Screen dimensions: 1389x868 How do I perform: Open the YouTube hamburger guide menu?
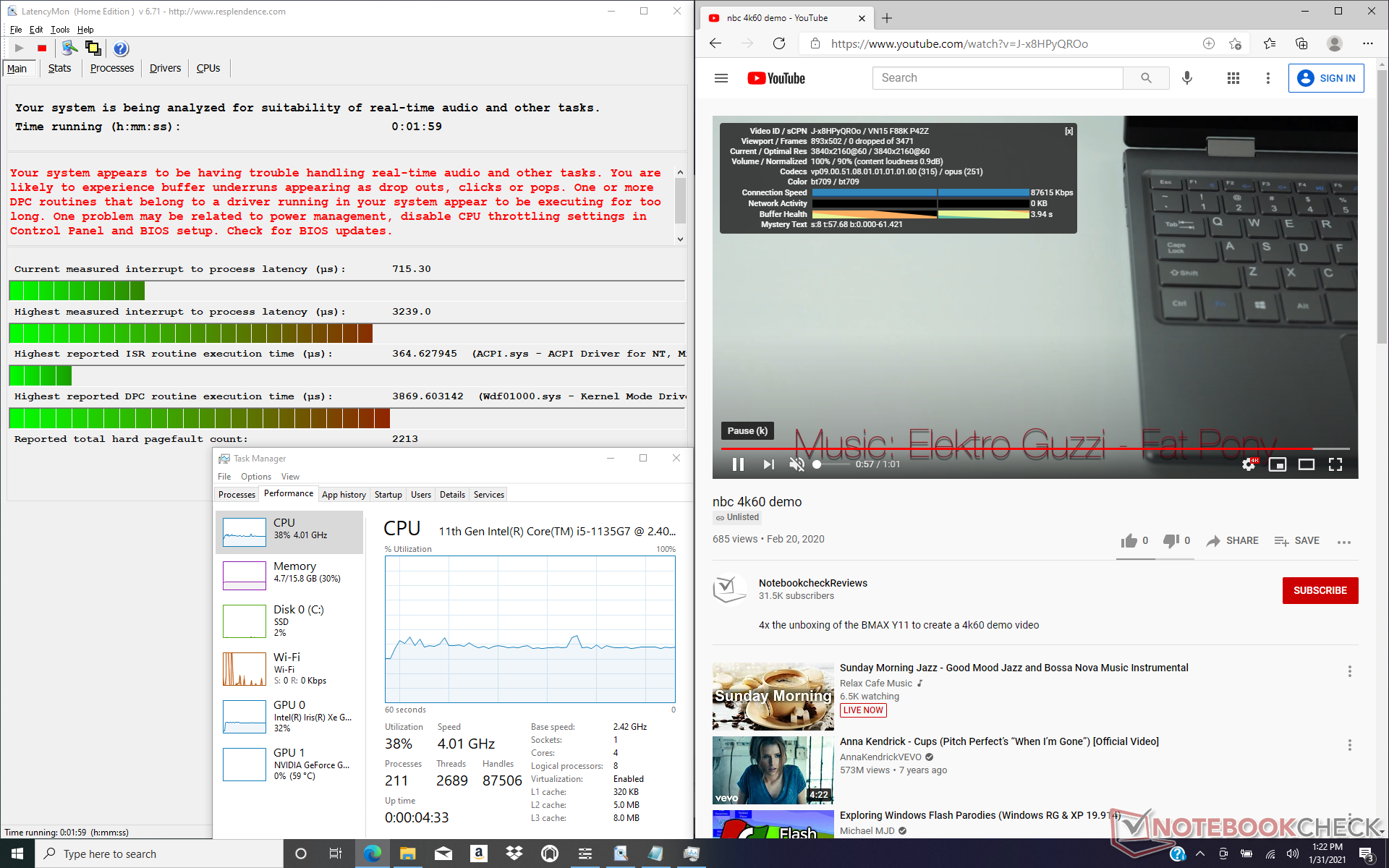721,78
